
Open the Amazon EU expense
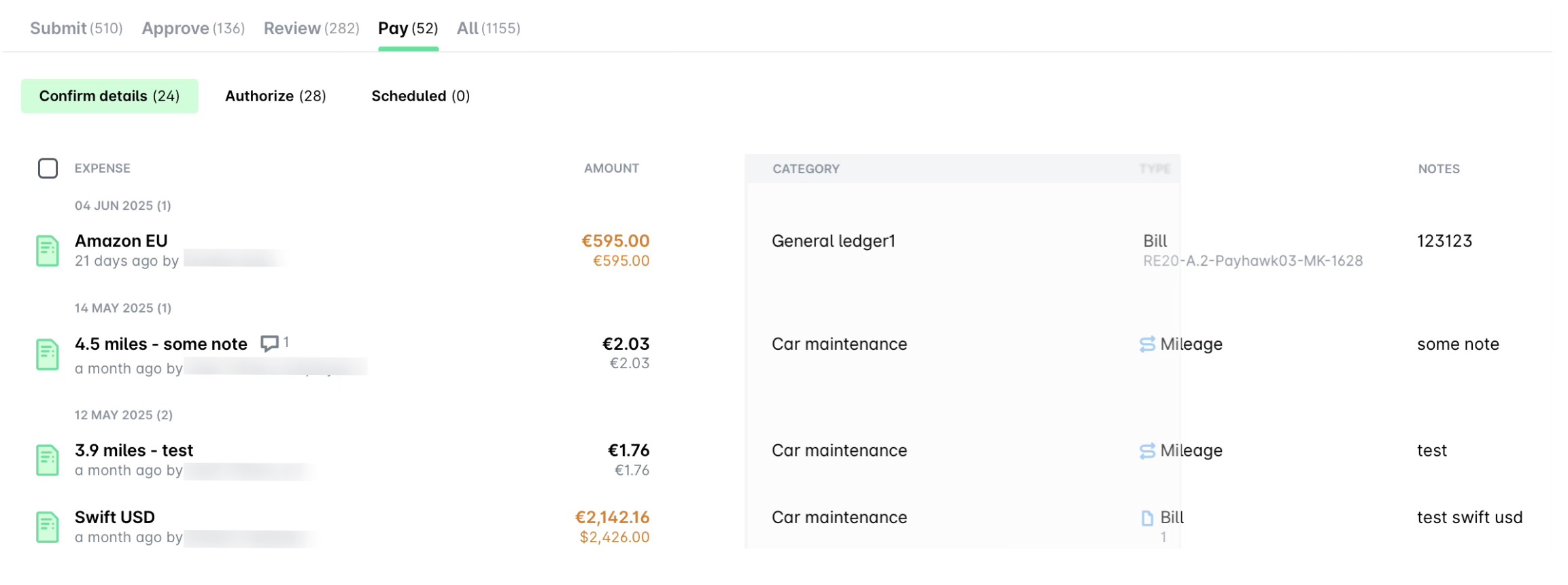[x=121, y=241]
